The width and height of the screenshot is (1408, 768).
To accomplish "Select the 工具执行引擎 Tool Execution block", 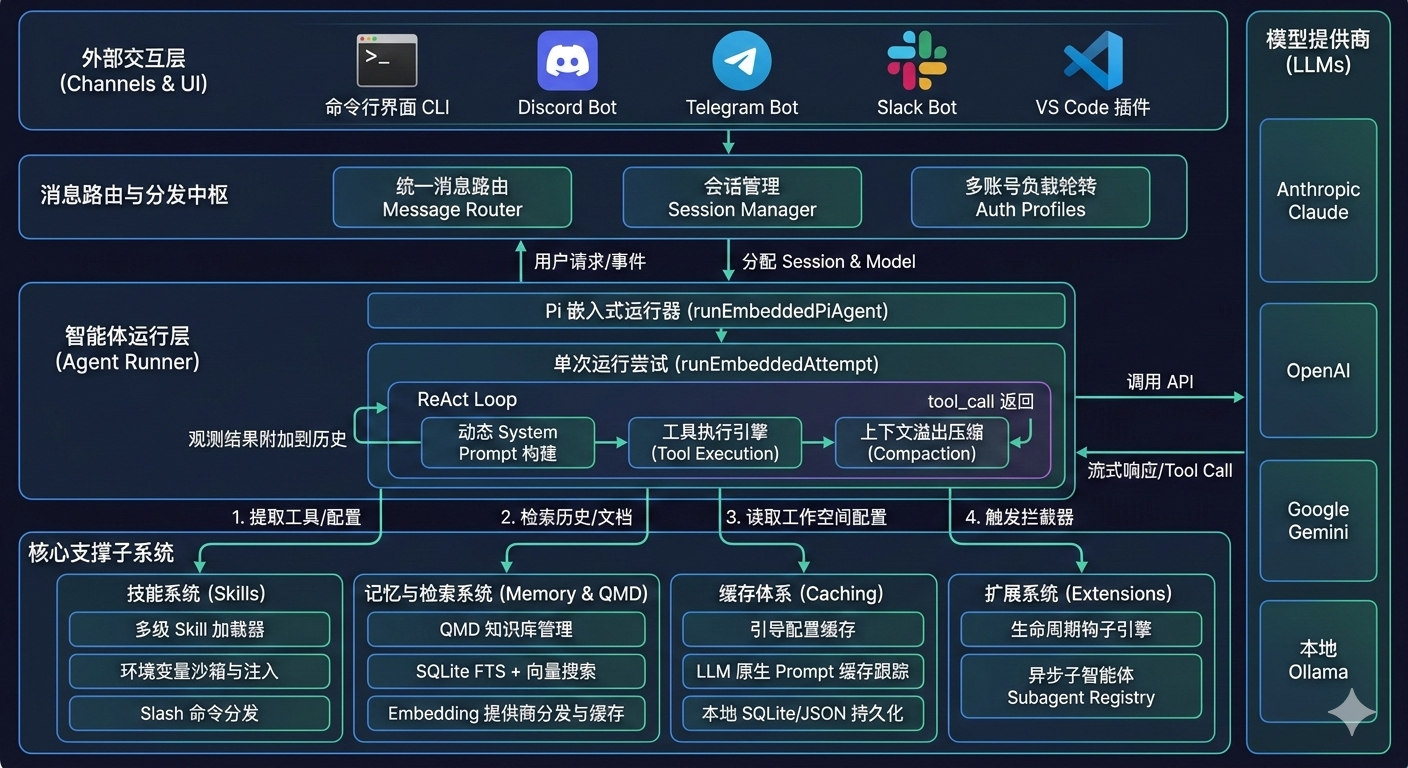I will tap(715, 443).
